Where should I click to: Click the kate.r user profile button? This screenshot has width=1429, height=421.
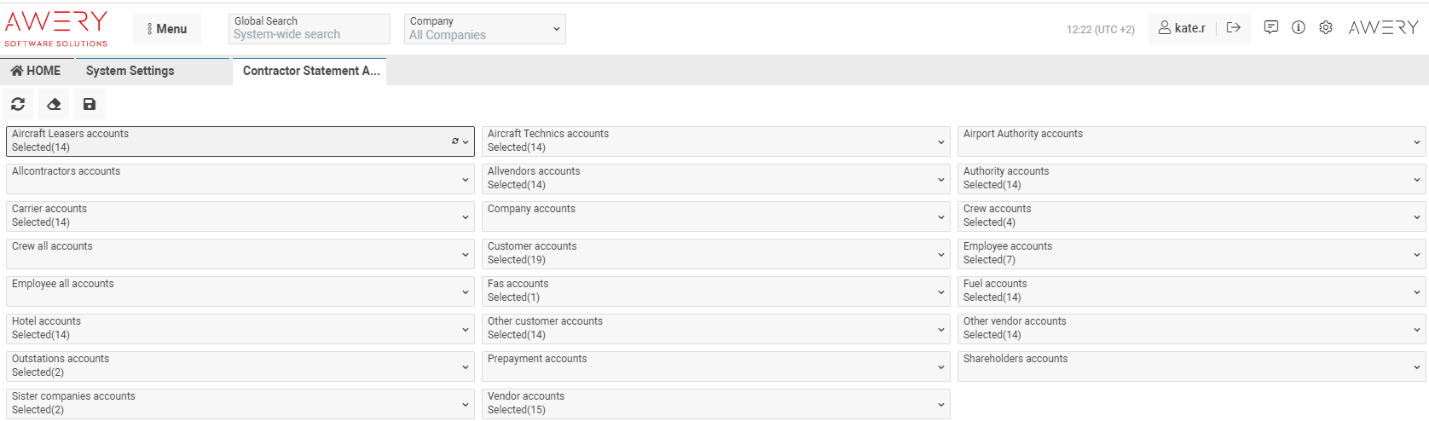click(x=1181, y=28)
